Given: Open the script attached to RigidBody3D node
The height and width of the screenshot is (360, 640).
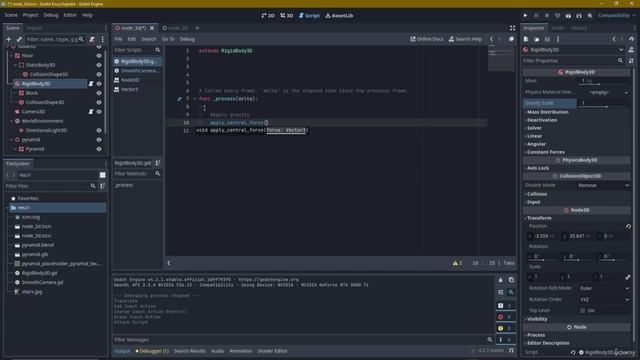Looking at the screenshot, I should coord(91,84).
